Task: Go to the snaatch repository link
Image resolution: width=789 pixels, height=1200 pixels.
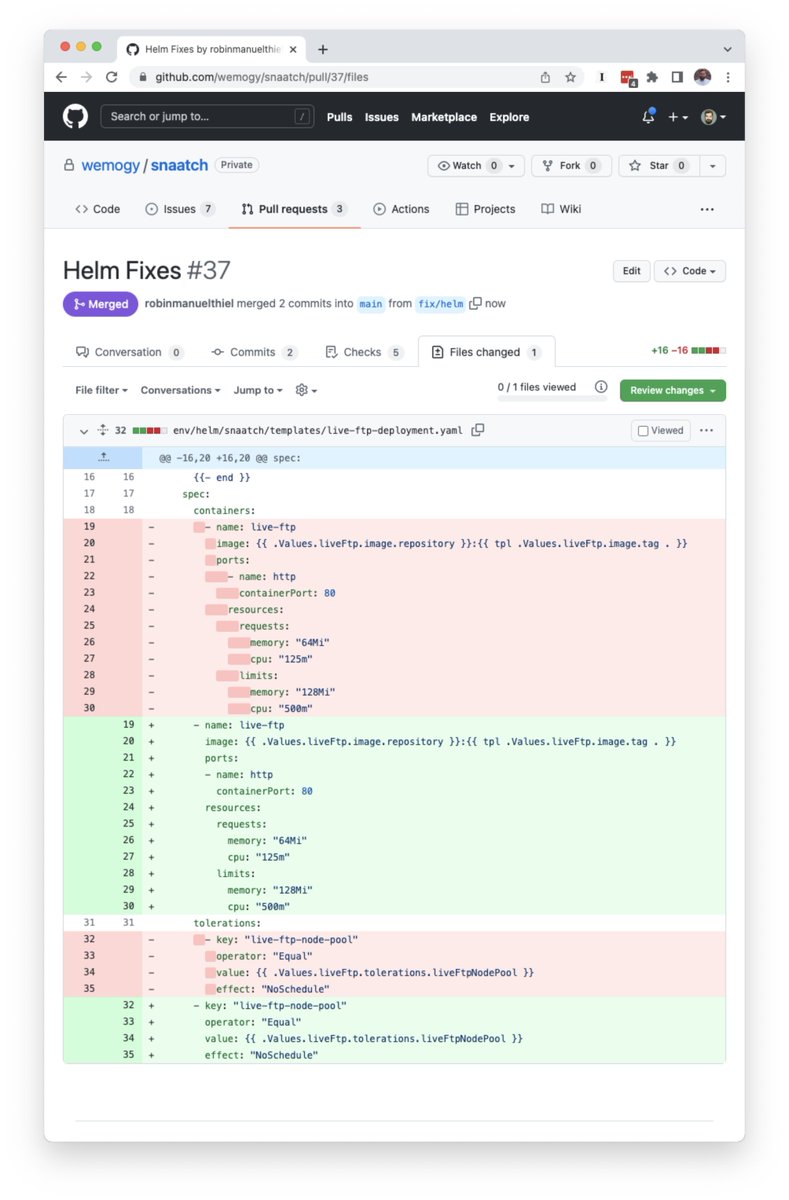Action: tap(180, 165)
